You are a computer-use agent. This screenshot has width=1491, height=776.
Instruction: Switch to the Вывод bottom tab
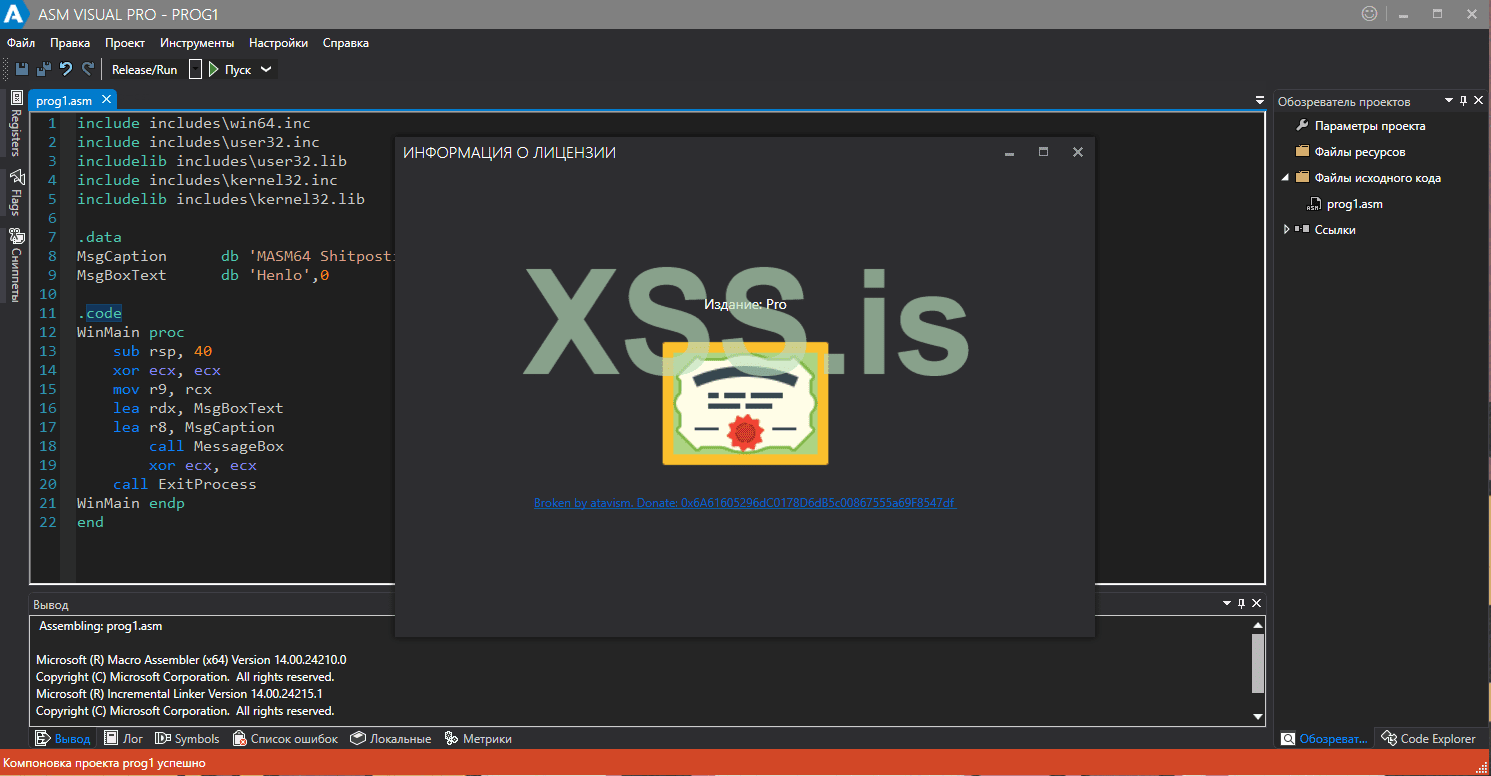tap(63, 739)
